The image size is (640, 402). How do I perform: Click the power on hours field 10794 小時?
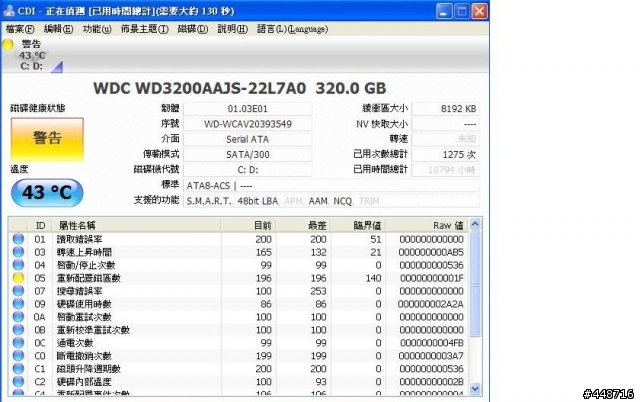point(446,170)
